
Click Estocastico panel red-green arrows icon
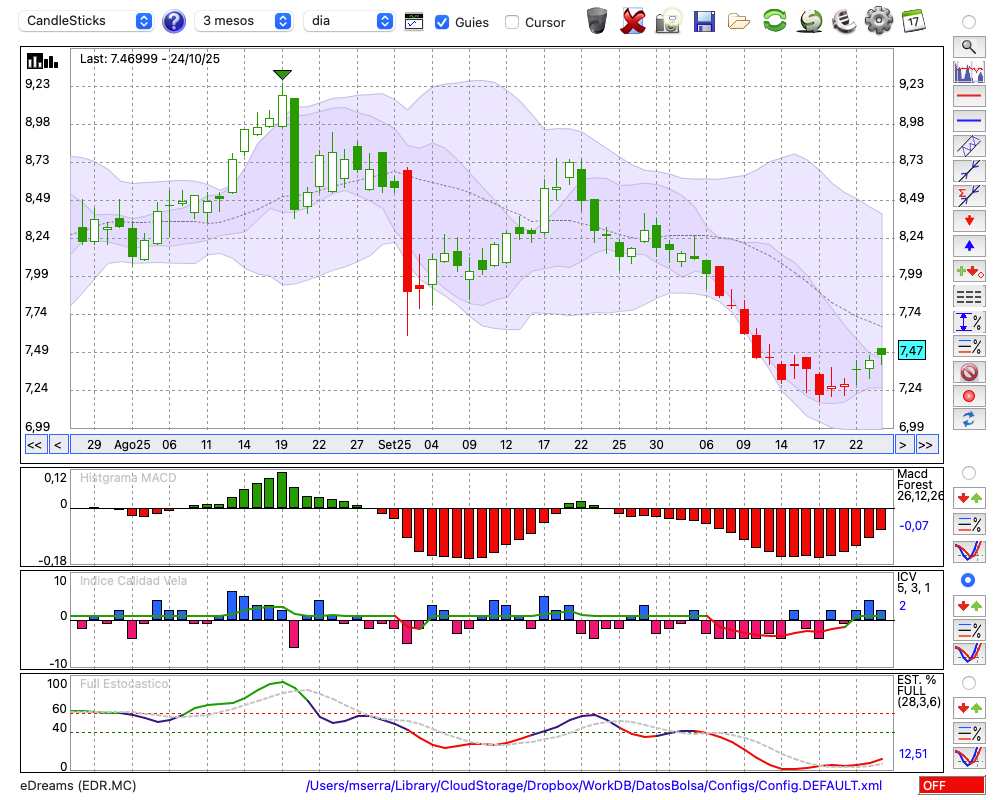click(x=969, y=707)
